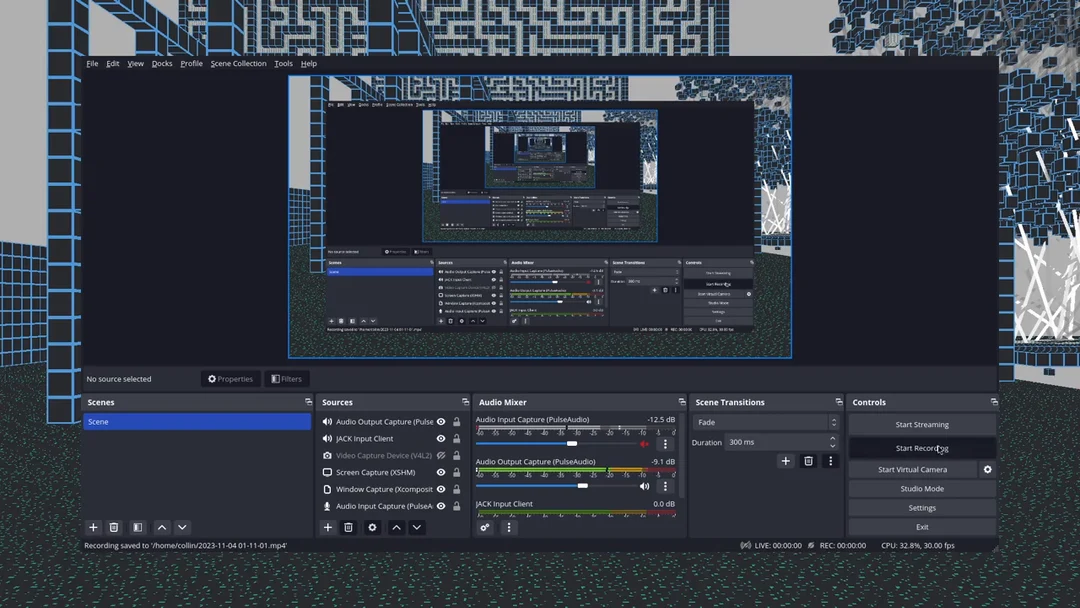Lock the Screen Capture (XSHM) source
Screen dimensions: 1080x608
[x=457, y=472]
